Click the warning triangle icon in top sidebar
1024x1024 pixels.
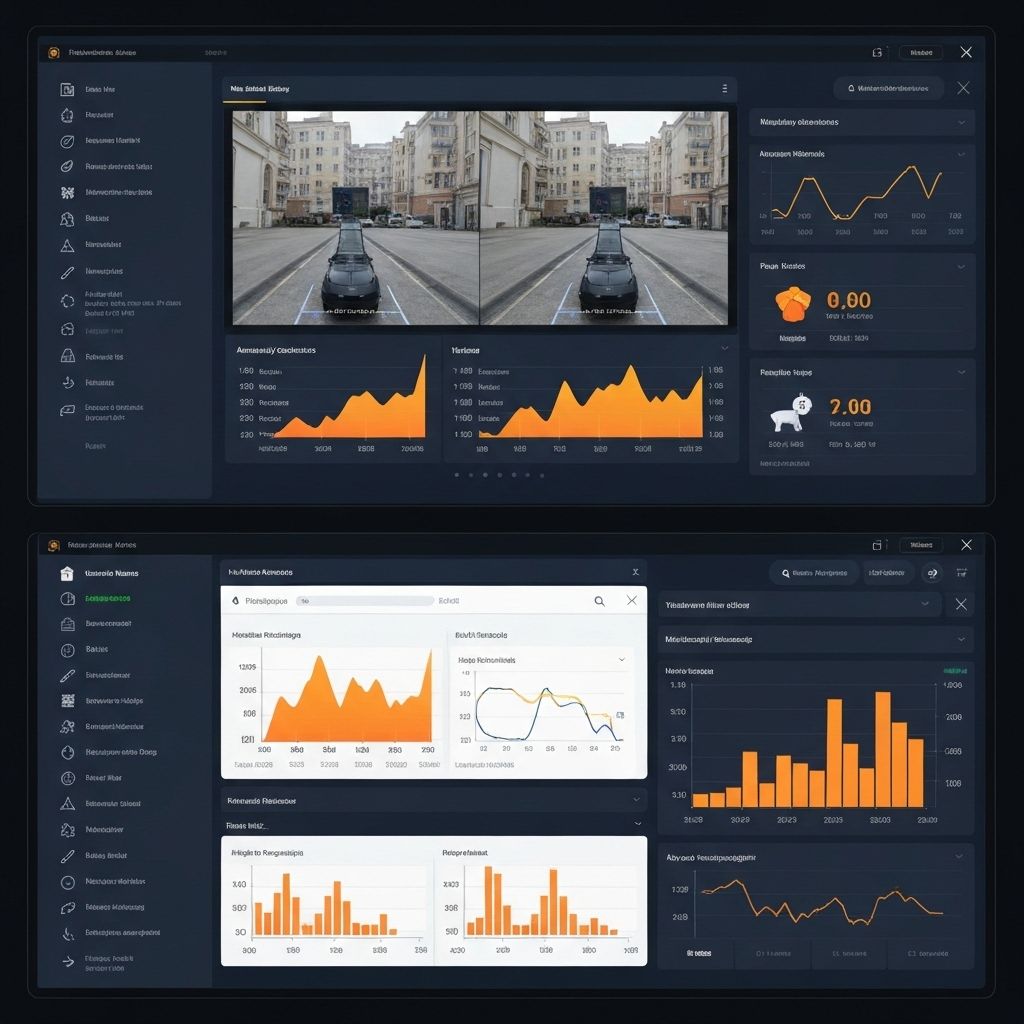(67, 245)
